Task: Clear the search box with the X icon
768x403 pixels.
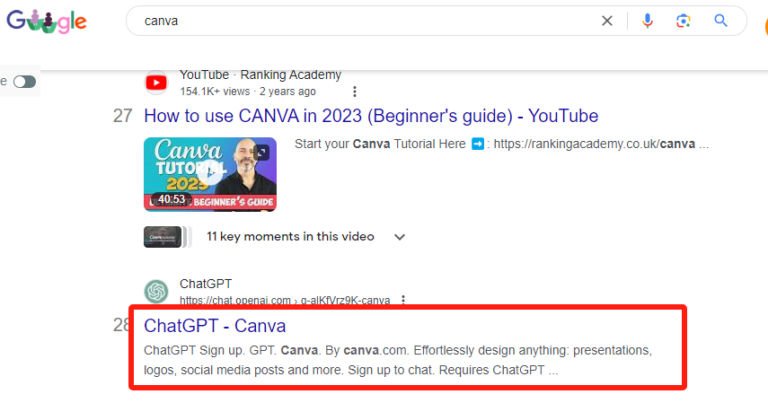Action: coord(607,21)
